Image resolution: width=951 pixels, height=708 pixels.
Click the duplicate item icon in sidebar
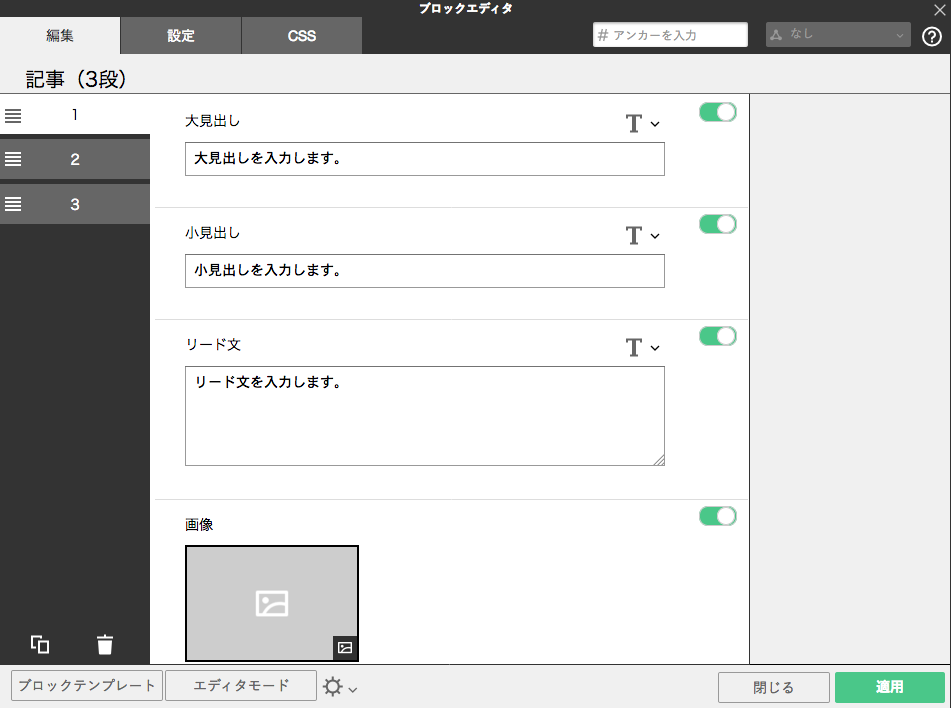40,644
